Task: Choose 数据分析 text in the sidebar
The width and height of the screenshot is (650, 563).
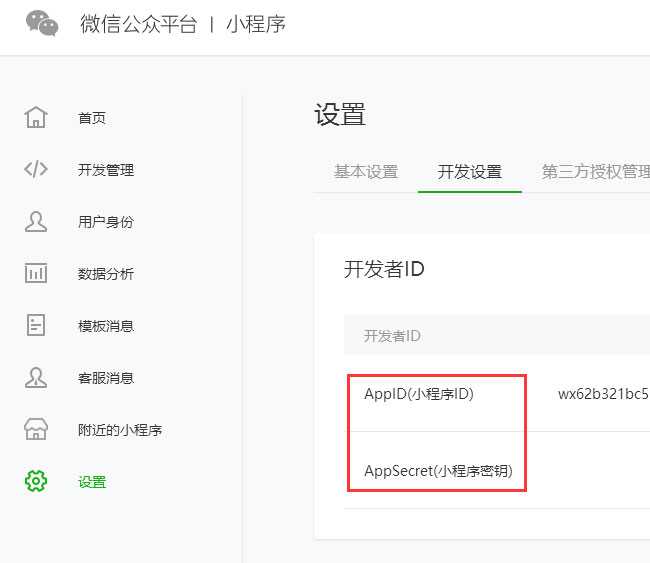Action: (x=106, y=274)
